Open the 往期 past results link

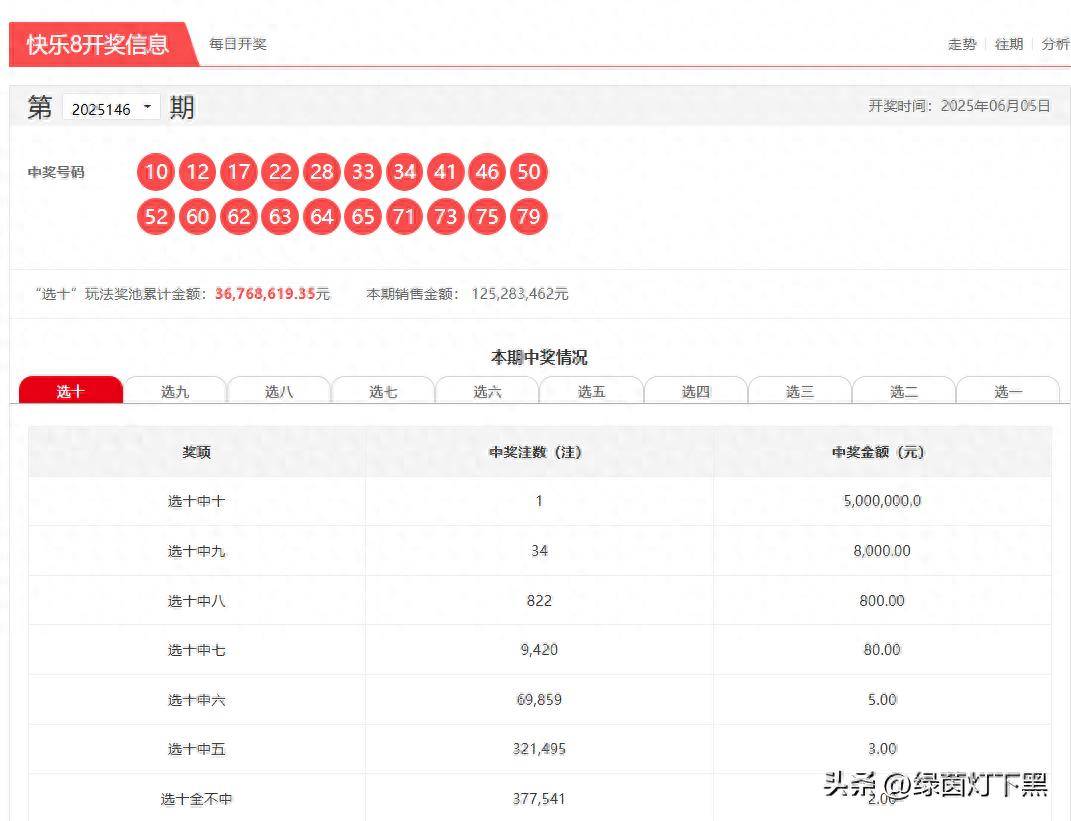click(x=1008, y=44)
